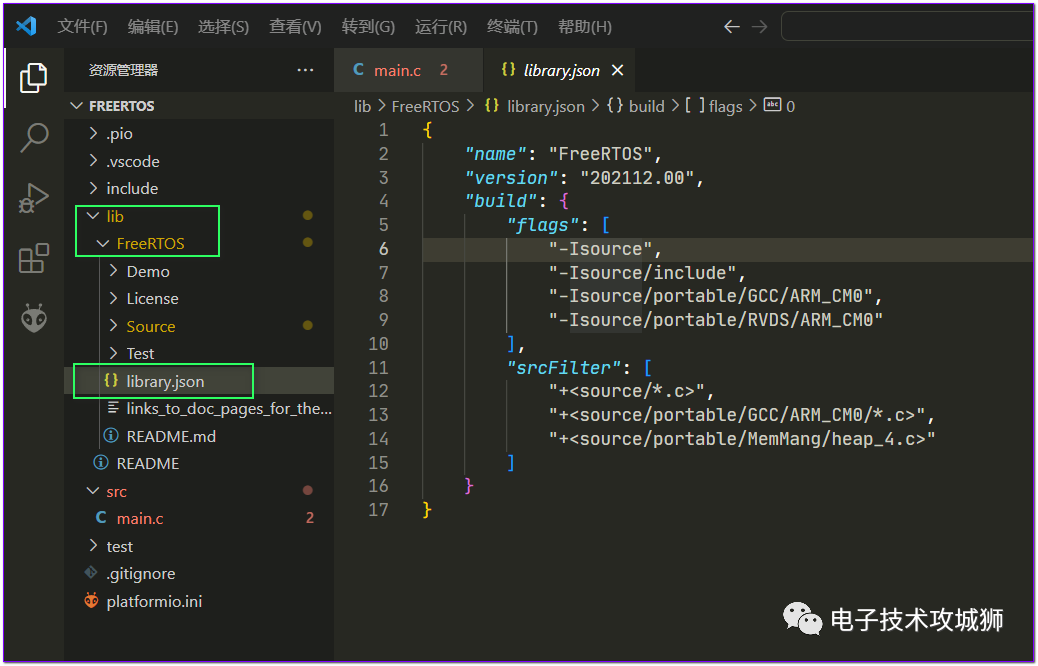Open the Explorer view in activity bar
The width and height of the screenshot is (1038, 666).
[33, 78]
